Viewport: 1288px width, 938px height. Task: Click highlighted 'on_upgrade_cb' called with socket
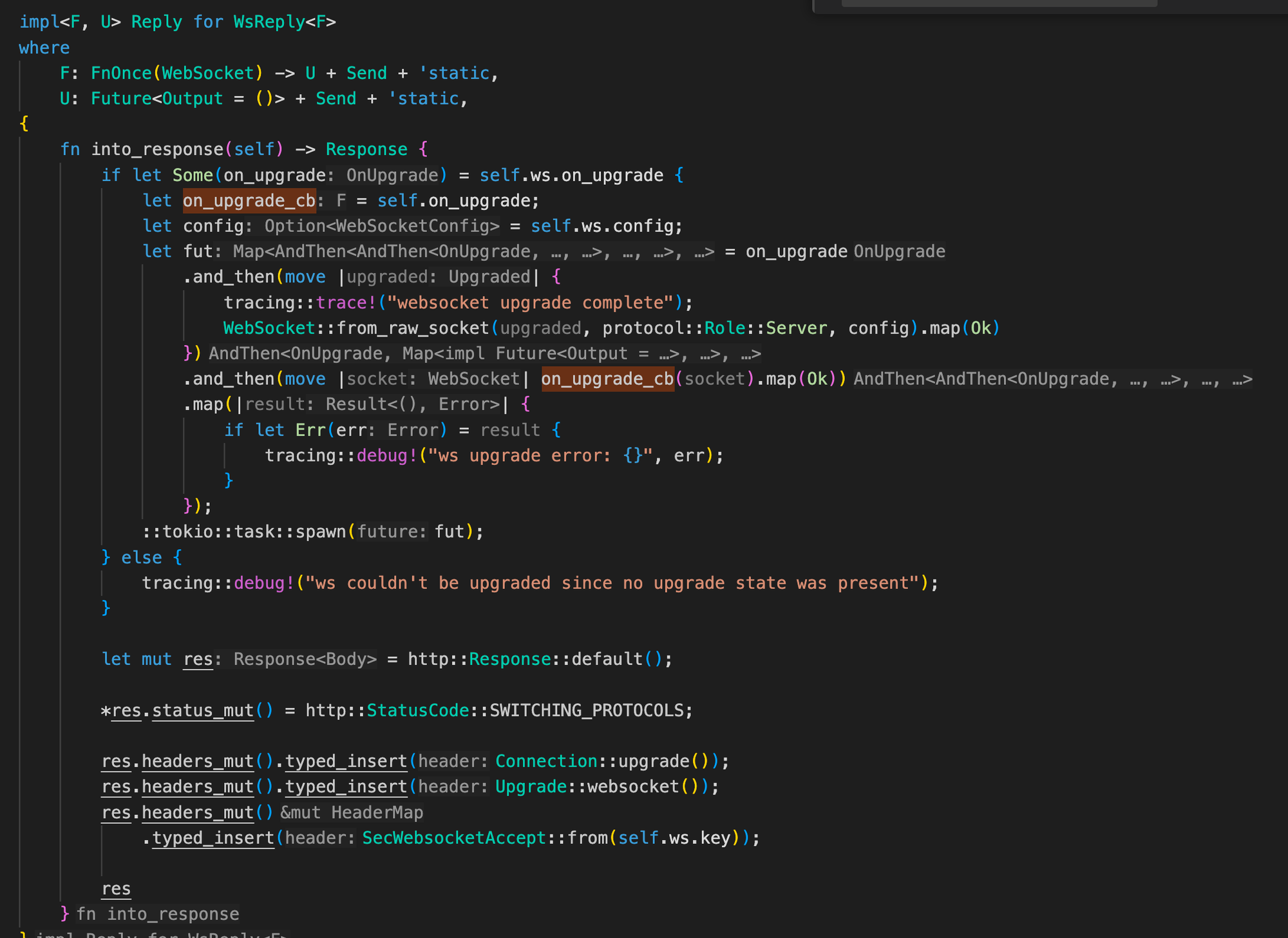607,379
